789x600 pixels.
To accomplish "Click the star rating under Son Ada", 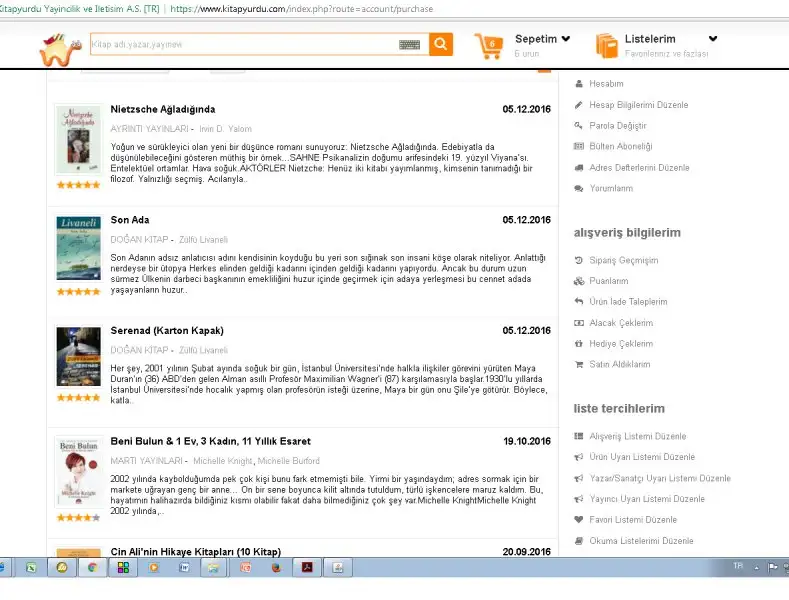I will coord(78,291).
